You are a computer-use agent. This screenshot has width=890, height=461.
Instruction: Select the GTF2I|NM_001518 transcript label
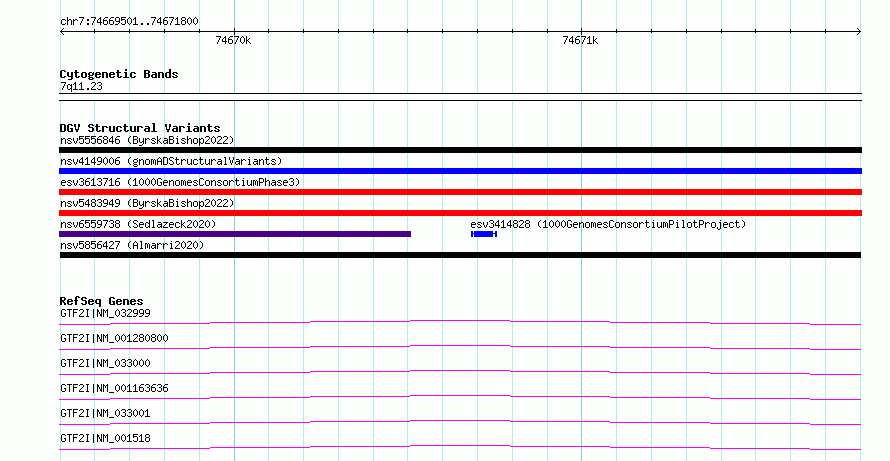pos(105,438)
